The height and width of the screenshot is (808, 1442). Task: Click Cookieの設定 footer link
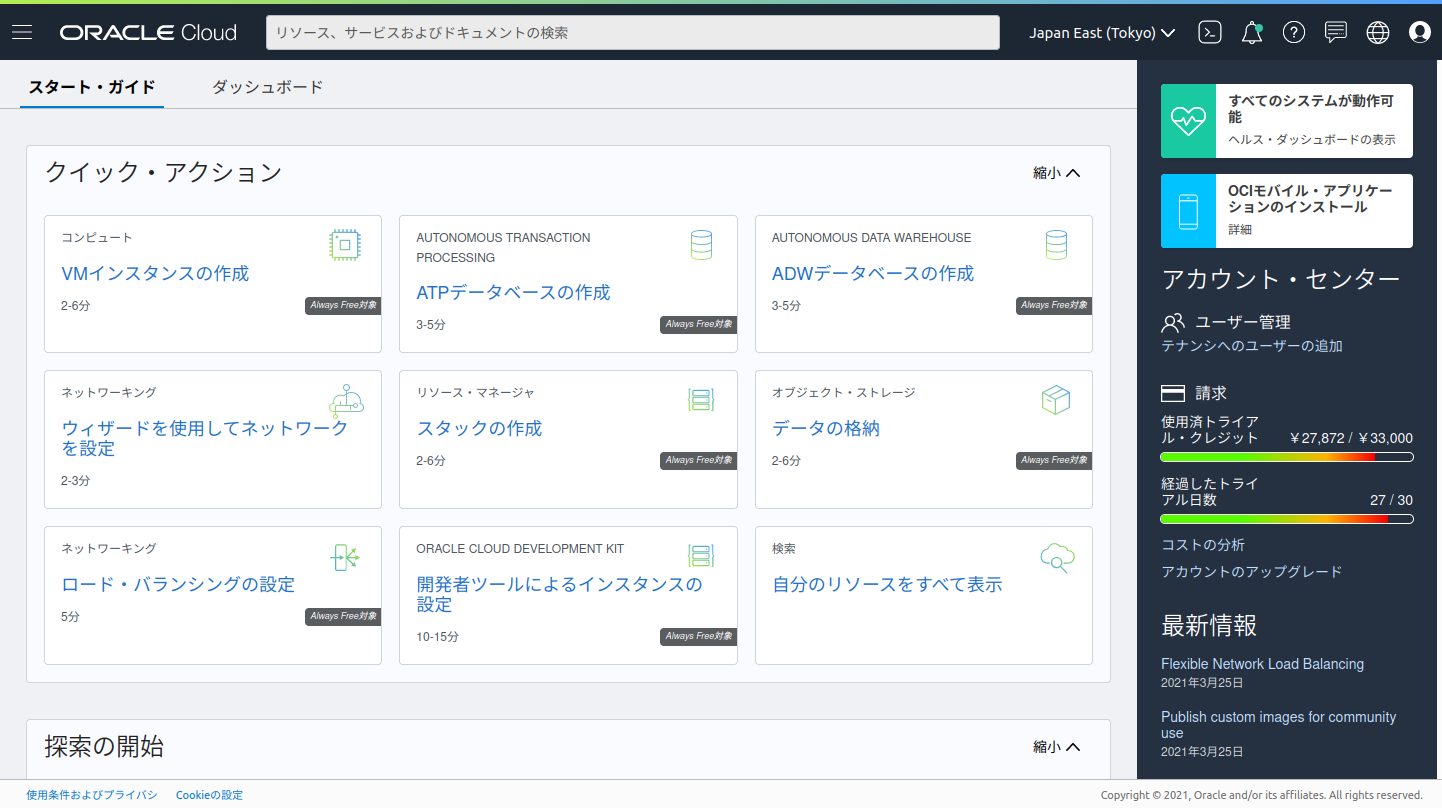point(209,795)
